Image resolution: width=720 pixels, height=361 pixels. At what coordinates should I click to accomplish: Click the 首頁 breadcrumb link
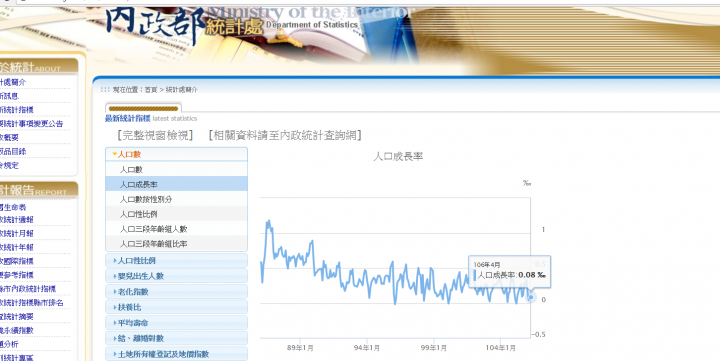click(x=151, y=90)
